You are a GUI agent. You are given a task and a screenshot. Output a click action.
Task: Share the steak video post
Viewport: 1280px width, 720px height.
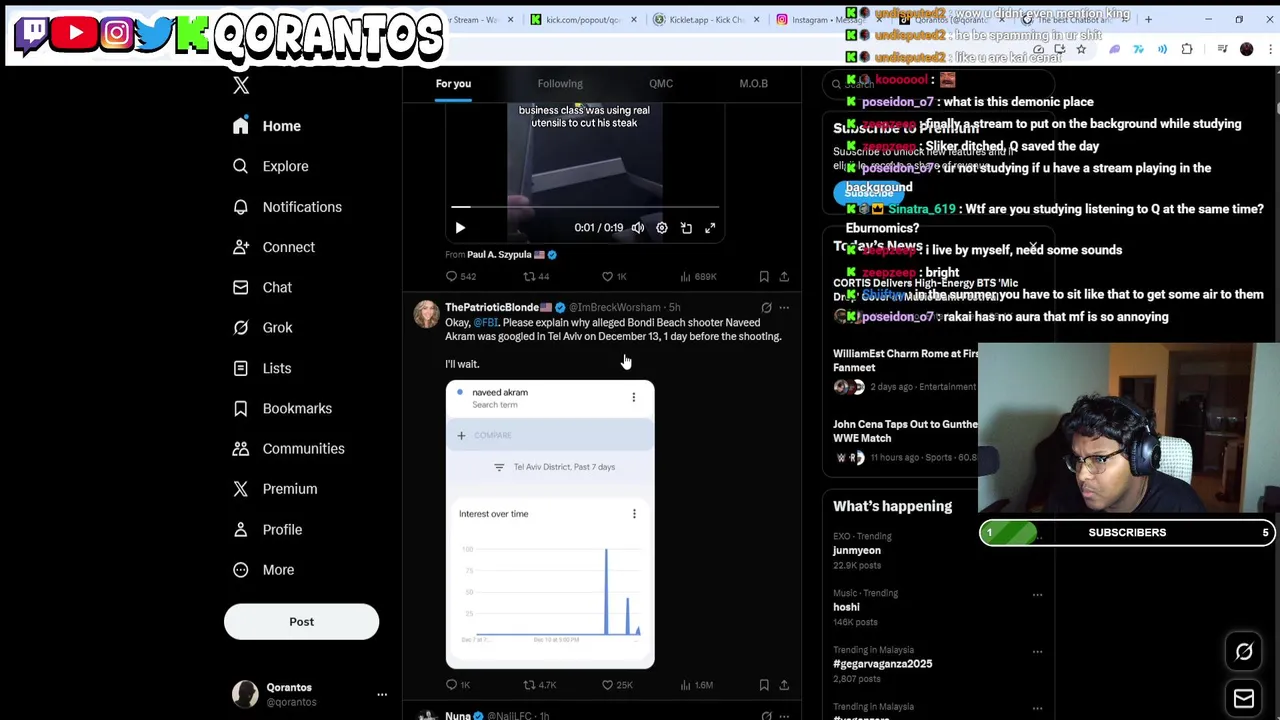click(x=784, y=277)
